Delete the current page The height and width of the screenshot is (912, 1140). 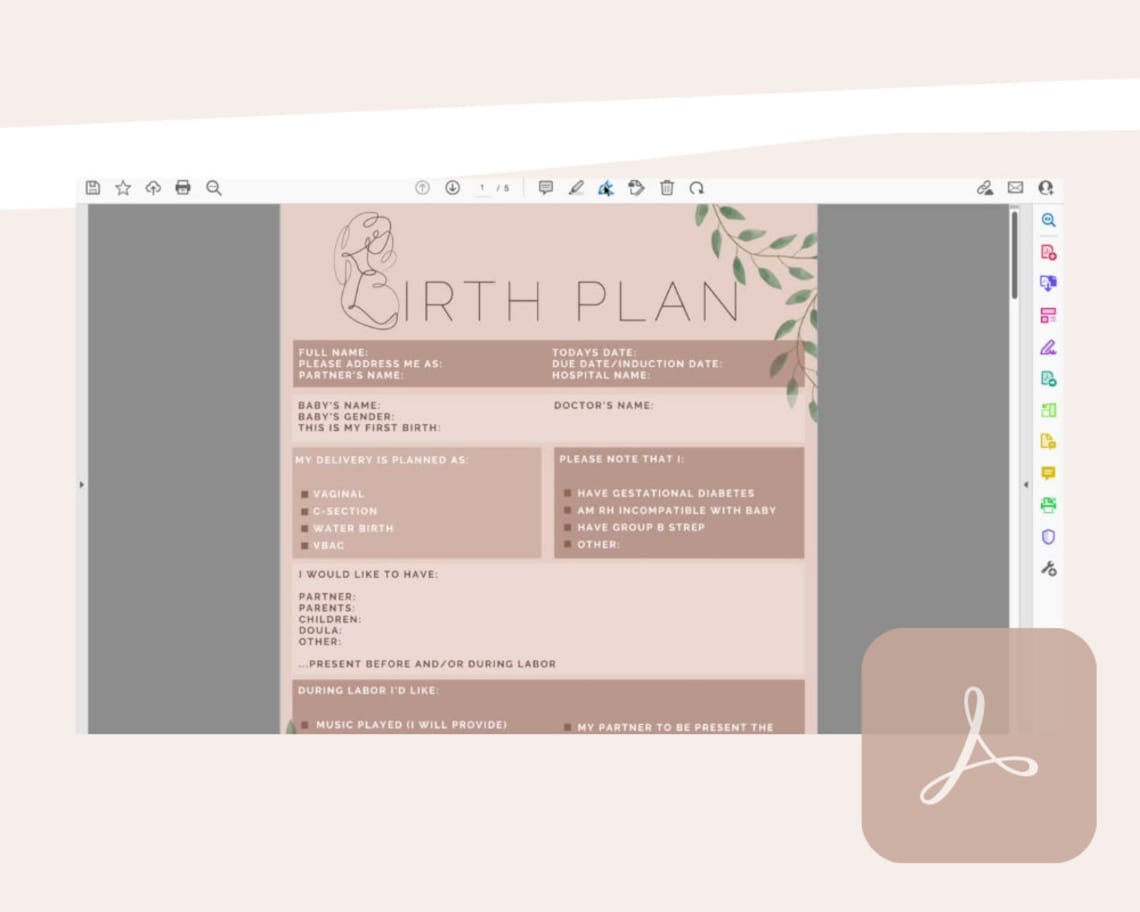point(666,188)
